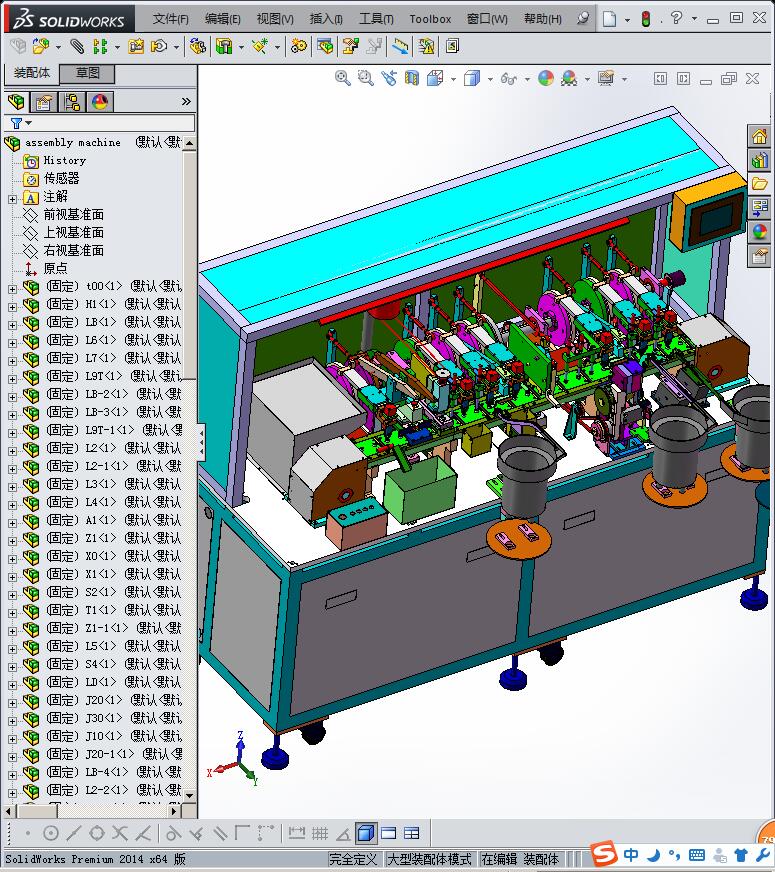Switch to the 草图 tab
The height and width of the screenshot is (872, 775).
point(87,73)
